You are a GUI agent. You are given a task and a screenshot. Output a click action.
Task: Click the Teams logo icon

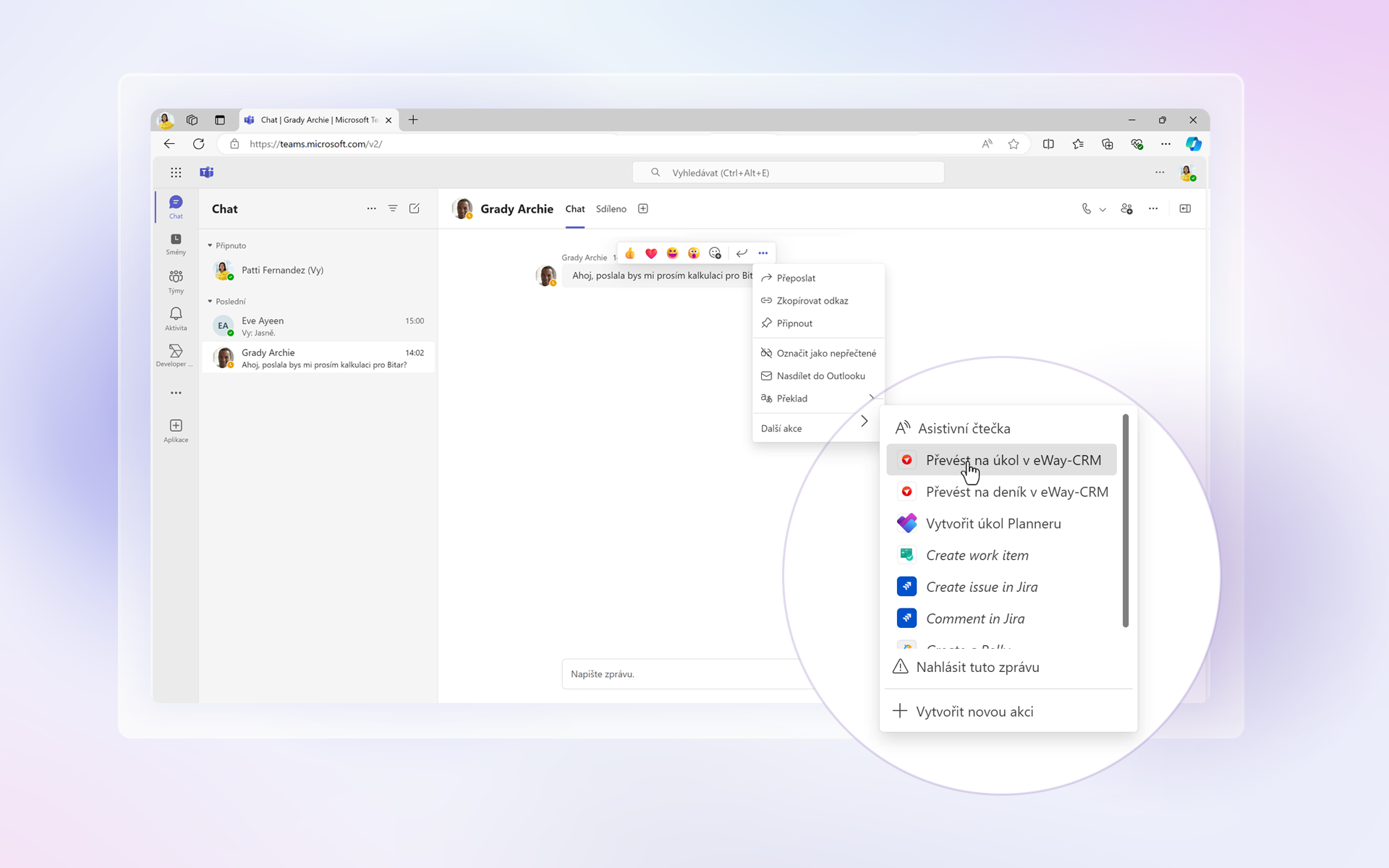tap(207, 172)
